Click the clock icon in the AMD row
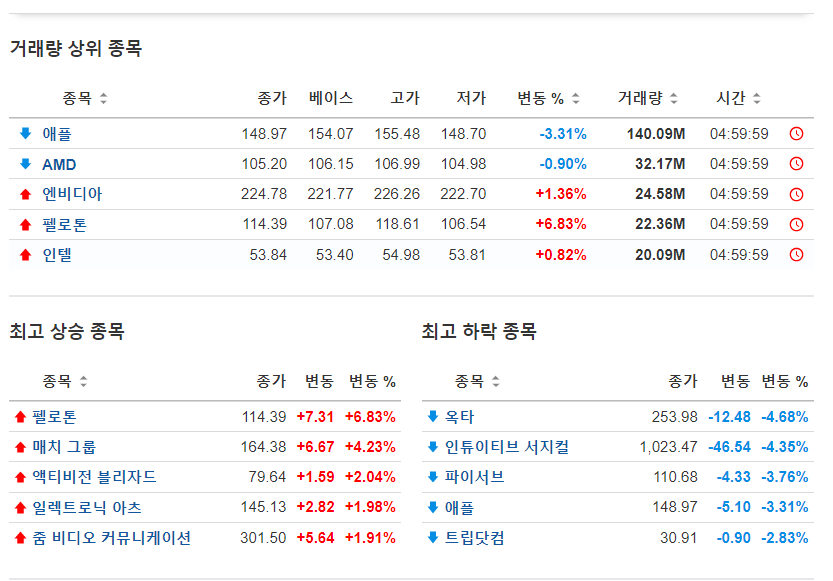 796,164
